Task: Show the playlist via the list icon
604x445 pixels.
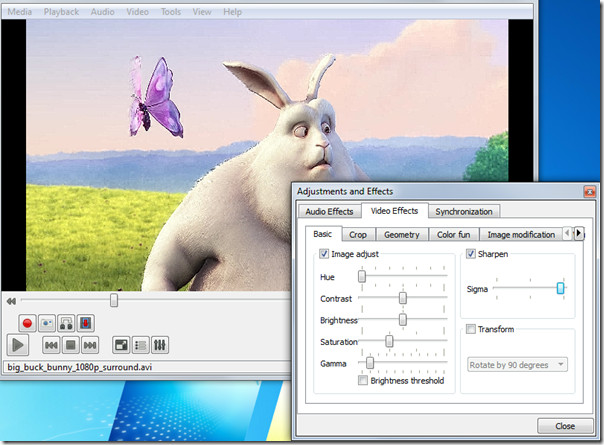Action: click(141, 345)
